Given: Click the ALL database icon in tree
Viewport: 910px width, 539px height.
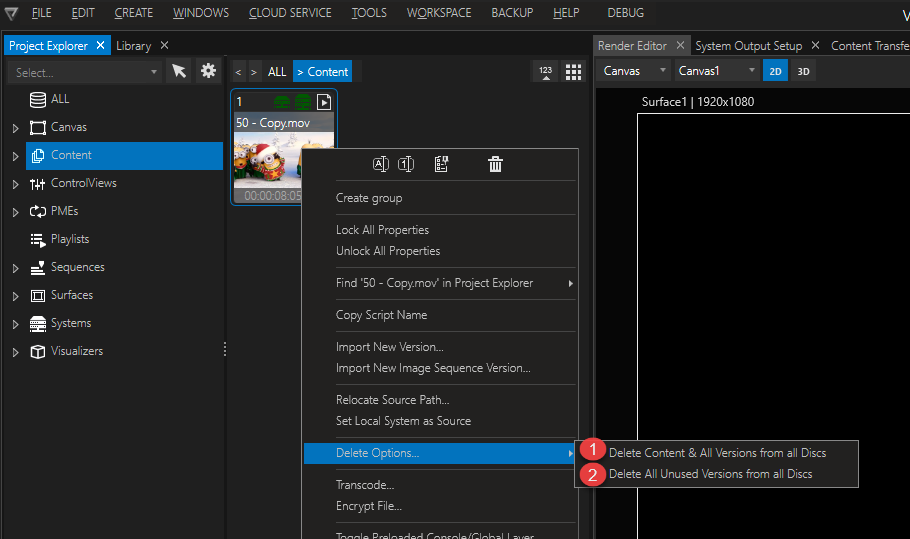Looking at the screenshot, I should [x=38, y=100].
